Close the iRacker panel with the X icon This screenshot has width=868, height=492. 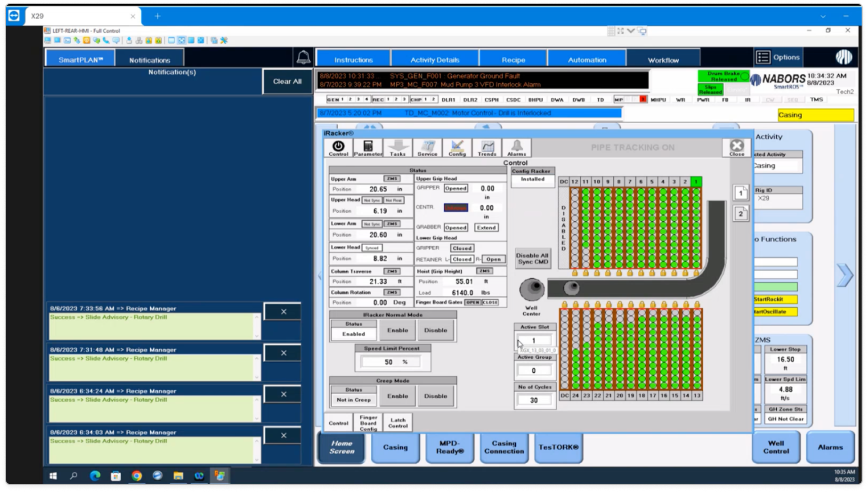[x=737, y=147]
